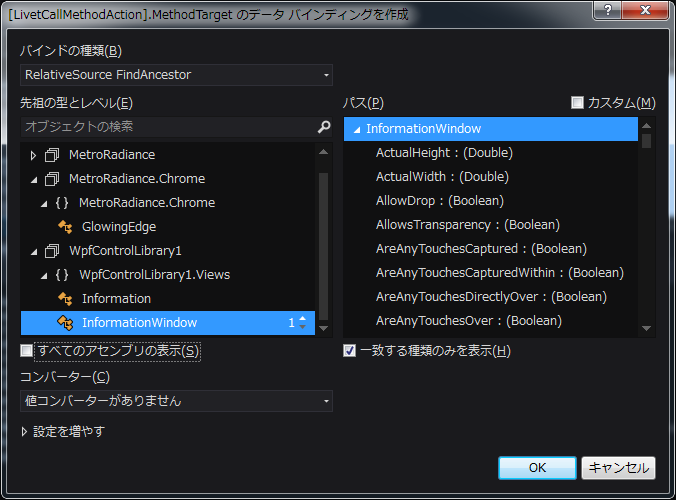
Task: Close the data binding dialog
Action: [x=645, y=10]
